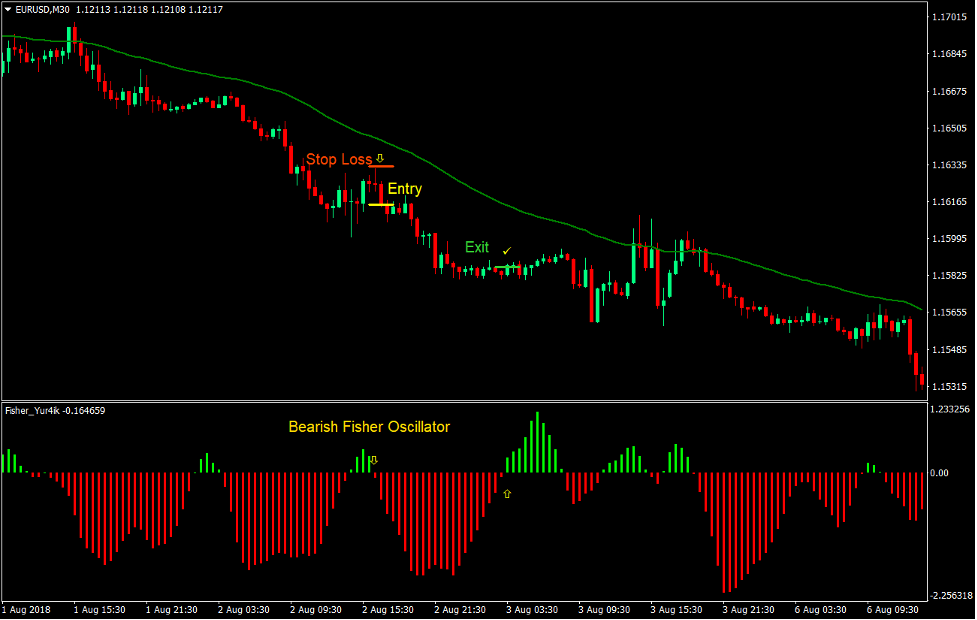Click the Entry text annotation

pos(404,188)
